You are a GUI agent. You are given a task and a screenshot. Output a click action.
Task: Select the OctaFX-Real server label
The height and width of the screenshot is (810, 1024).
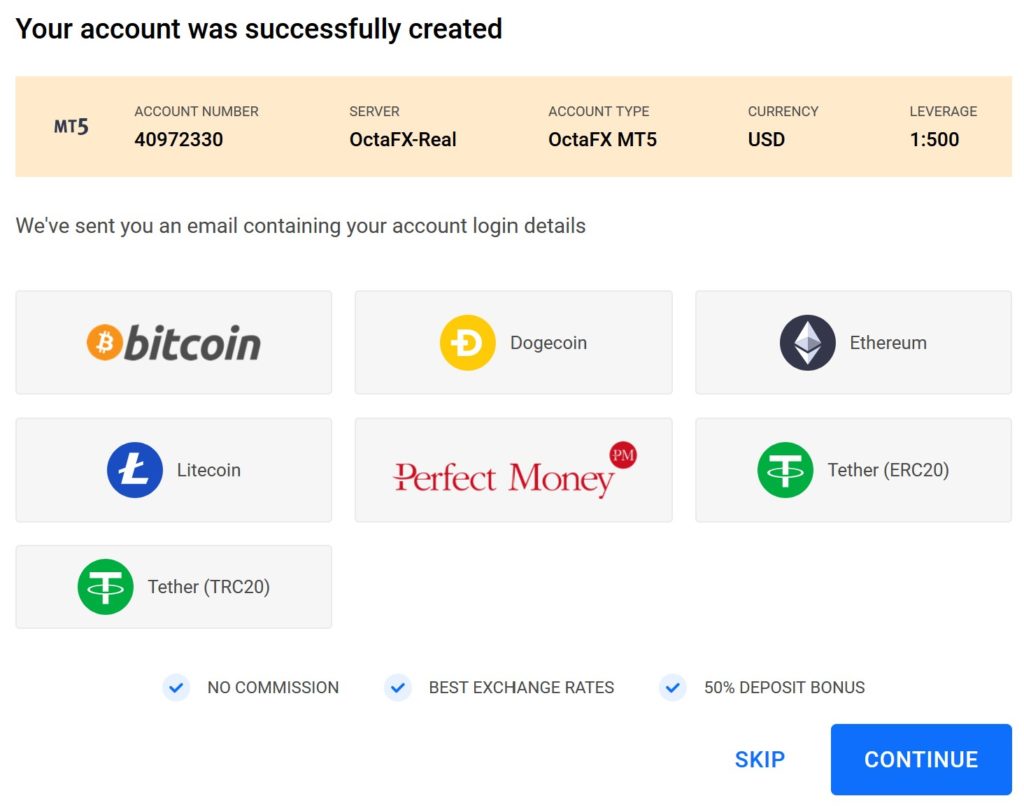(402, 140)
